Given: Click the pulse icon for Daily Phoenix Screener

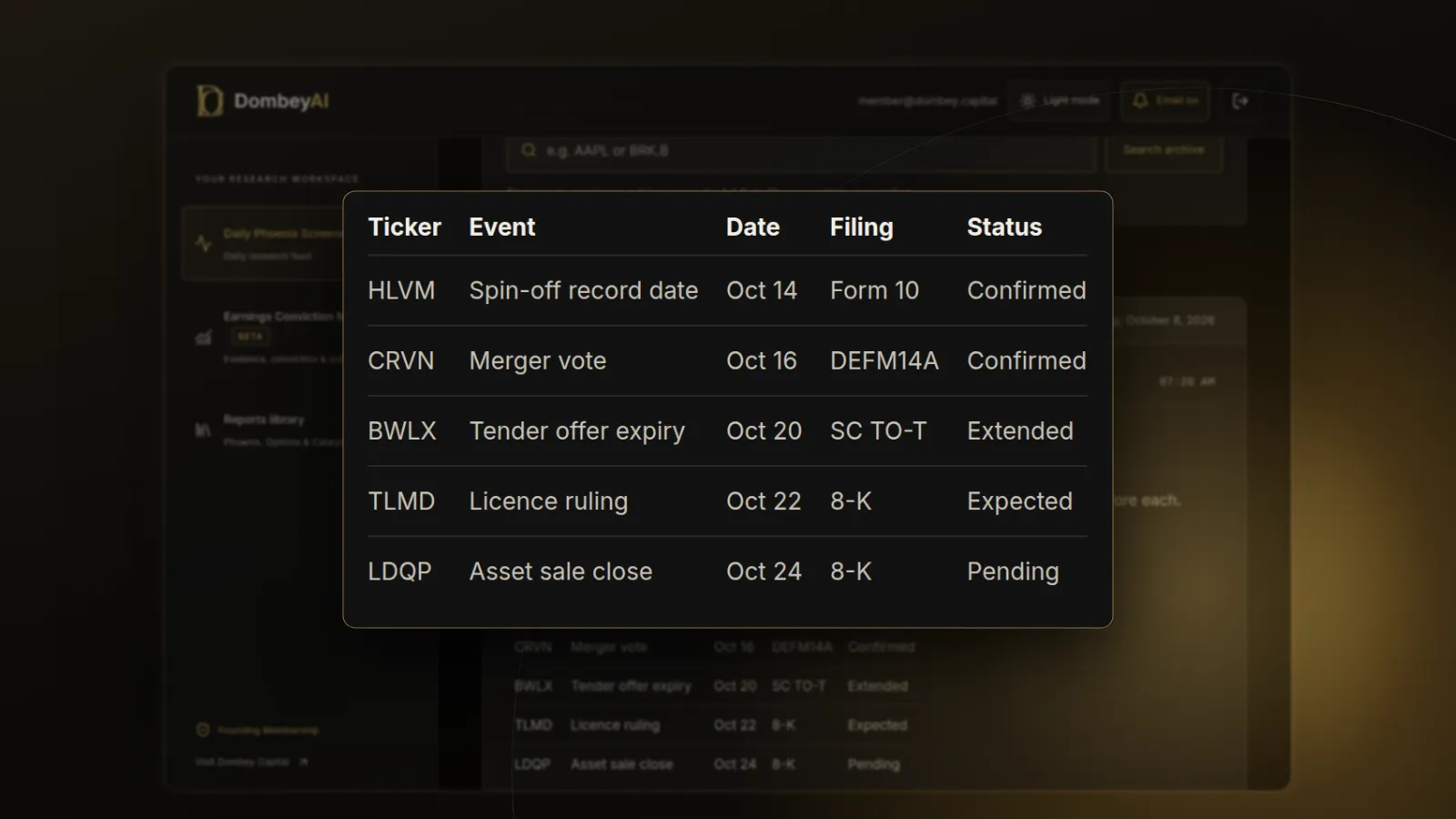Looking at the screenshot, I should point(204,243).
